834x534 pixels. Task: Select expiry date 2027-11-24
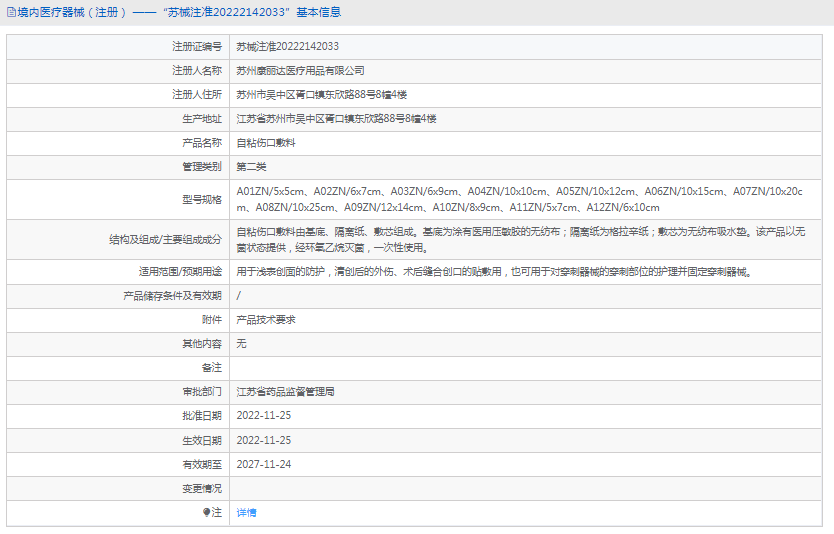click(x=264, y=464)
